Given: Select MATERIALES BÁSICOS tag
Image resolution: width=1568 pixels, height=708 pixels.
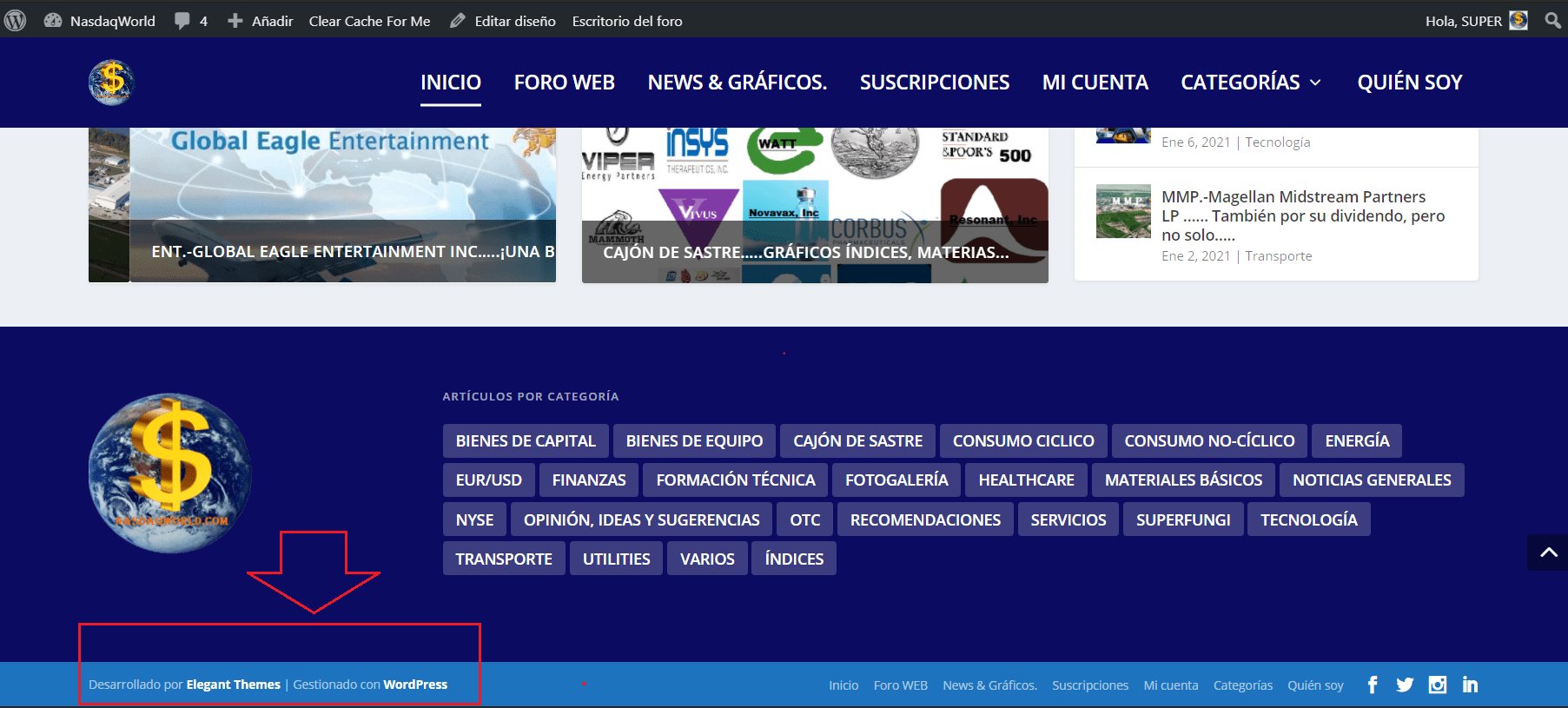Looking at the screenshot, I should coord(1183,480).
